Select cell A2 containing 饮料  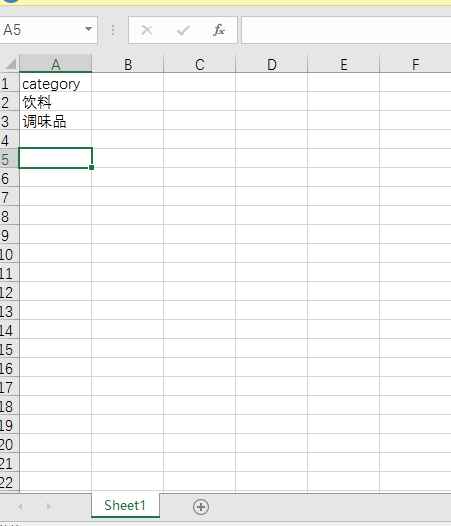click(x=55, y=102)
